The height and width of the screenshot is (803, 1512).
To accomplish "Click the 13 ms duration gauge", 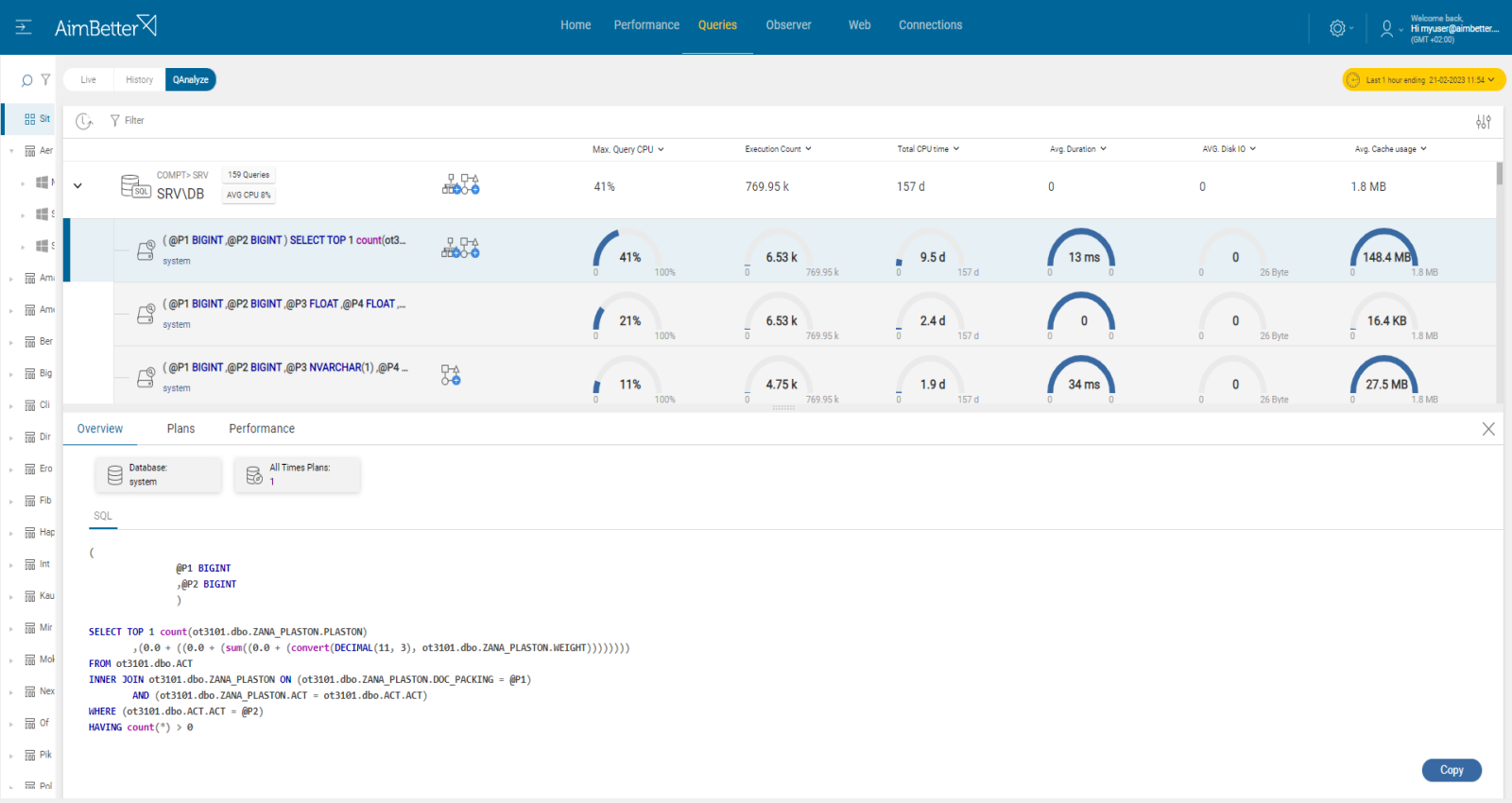I will [1083, 253].
